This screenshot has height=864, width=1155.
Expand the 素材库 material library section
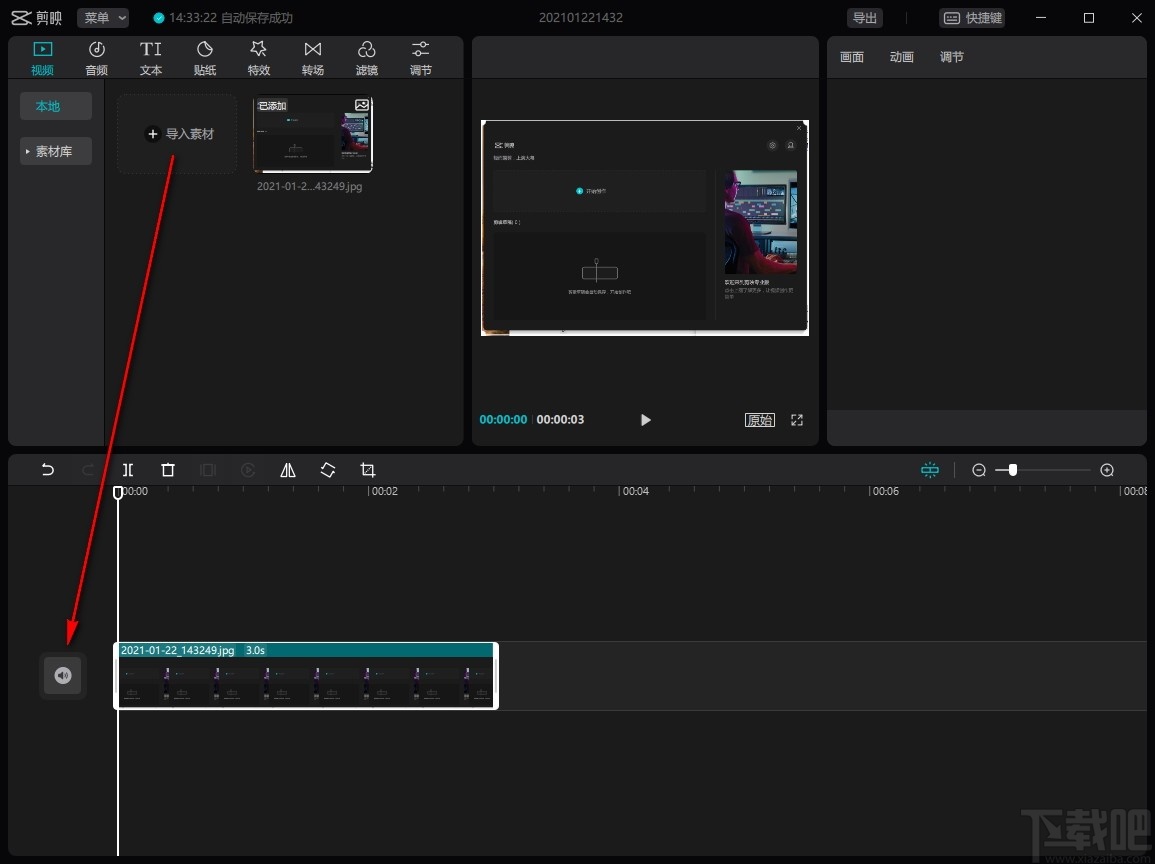(x=55, y=152)
